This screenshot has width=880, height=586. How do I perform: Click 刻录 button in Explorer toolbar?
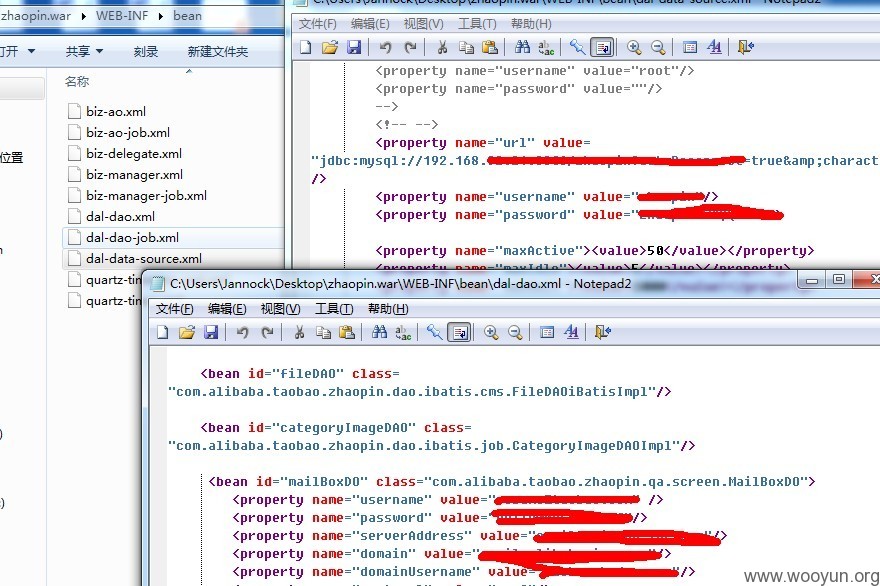pyautogui.click(x=146, y=52)
